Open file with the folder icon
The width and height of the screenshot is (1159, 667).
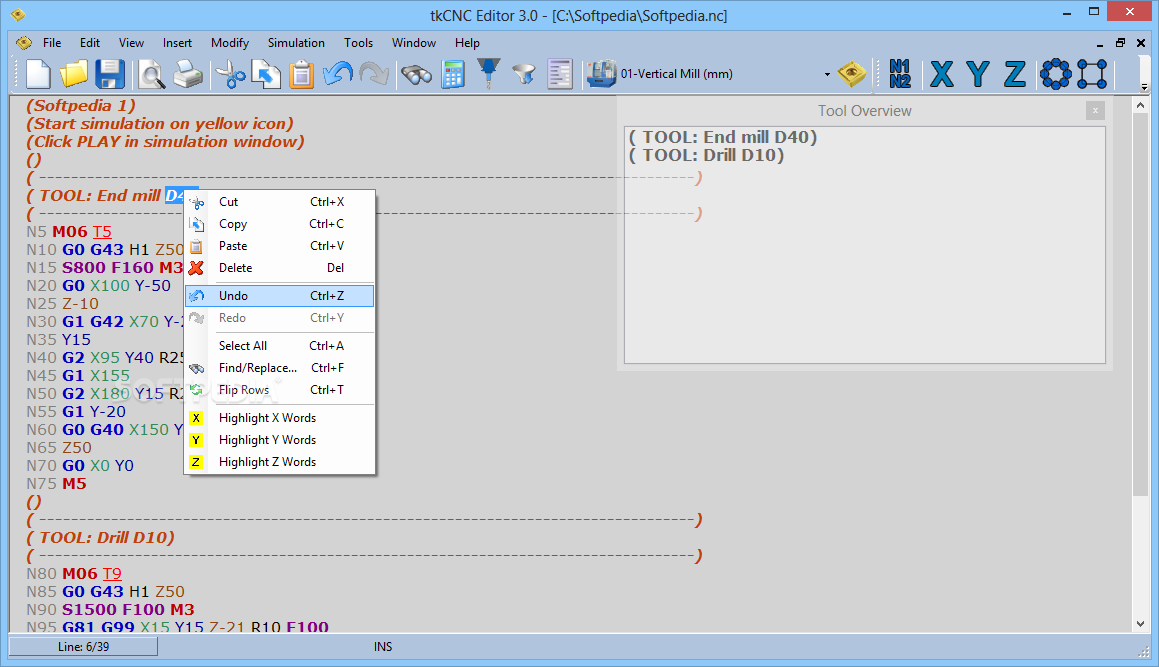74,74
